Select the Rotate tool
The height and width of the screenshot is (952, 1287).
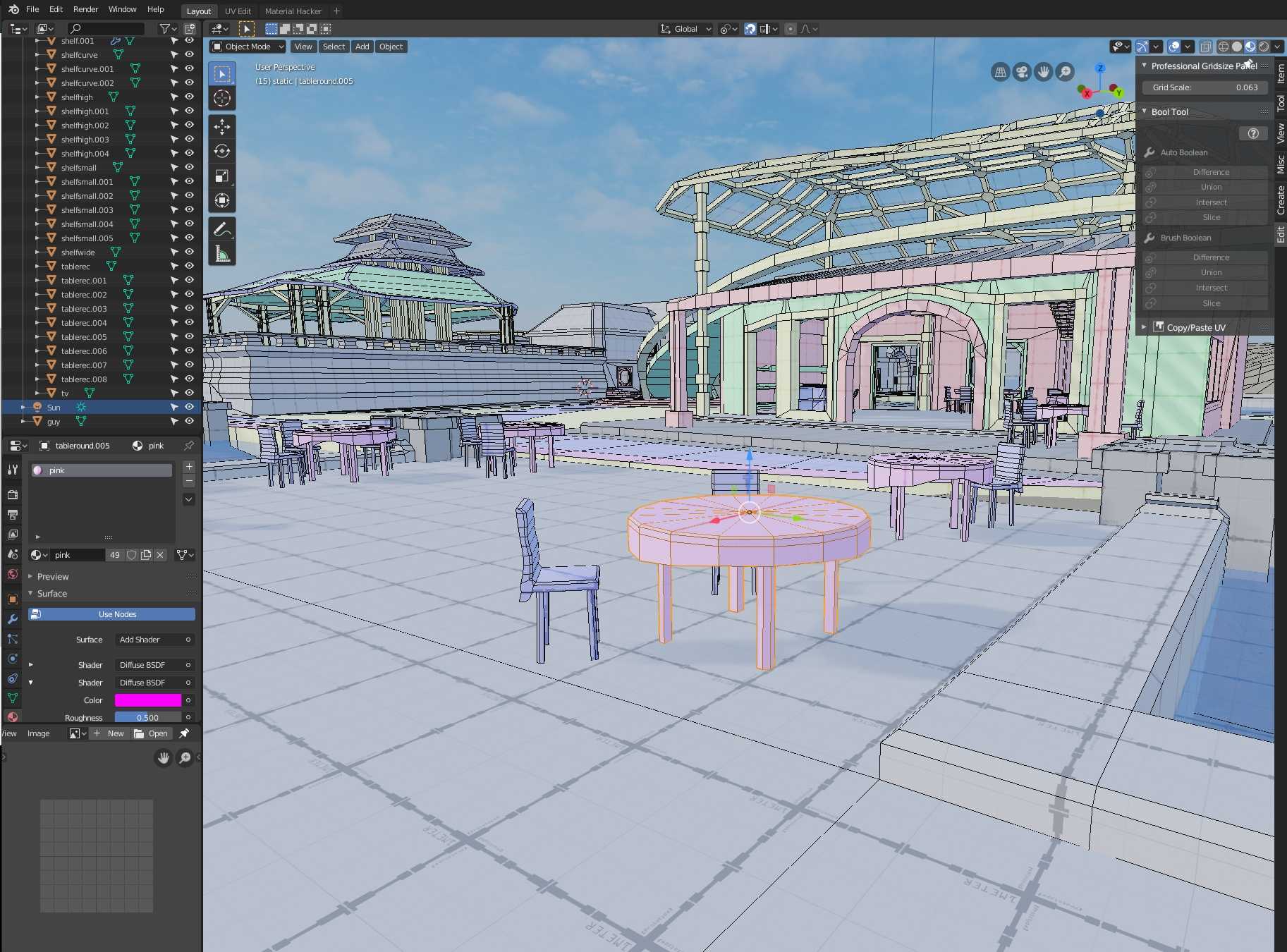(222, 152)
